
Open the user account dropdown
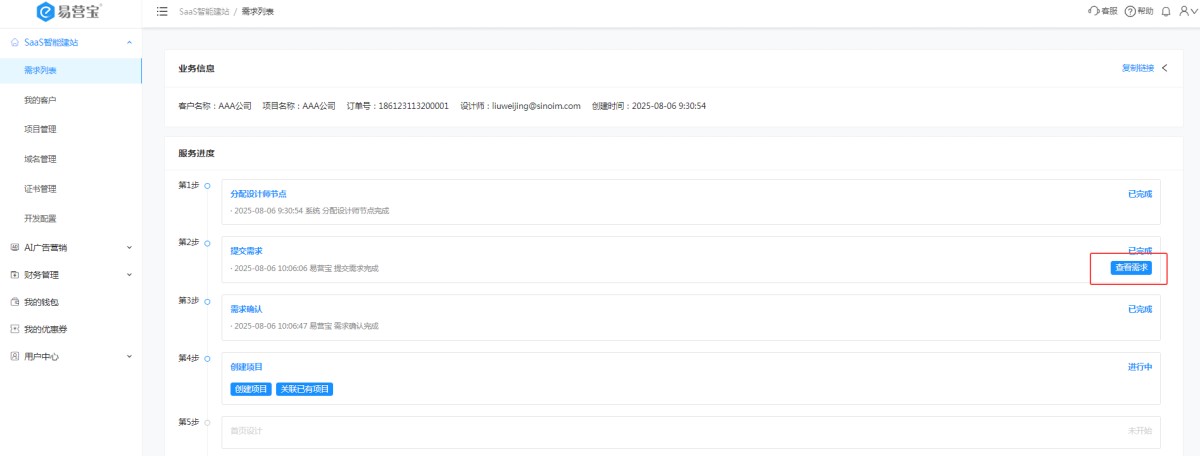[1186, 11]
